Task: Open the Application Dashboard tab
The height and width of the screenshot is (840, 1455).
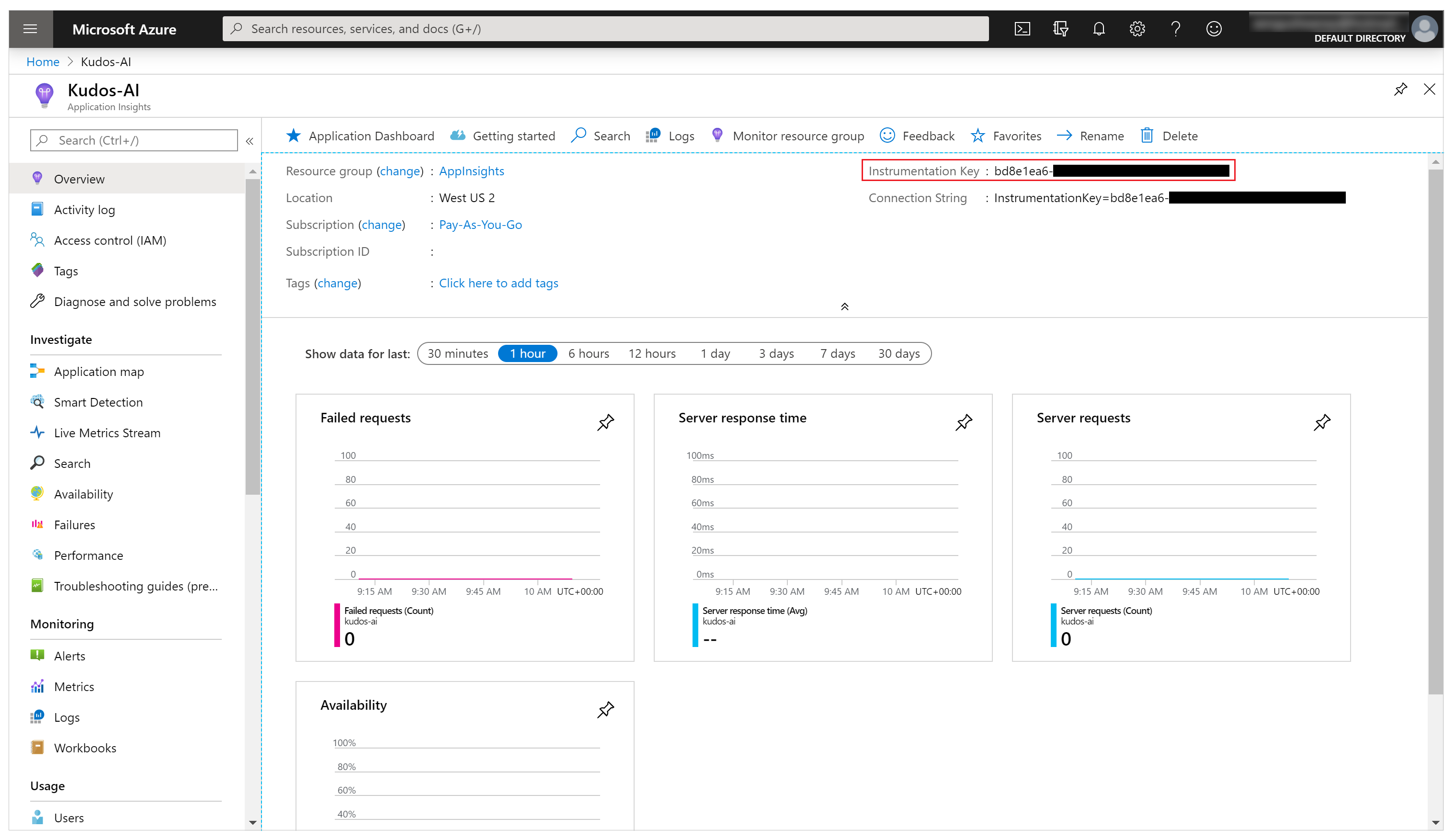Action: (362, 135)
